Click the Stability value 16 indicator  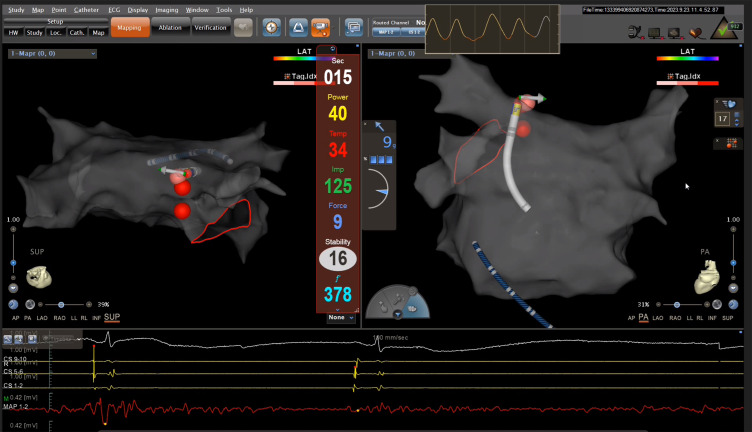pos(337,259)
